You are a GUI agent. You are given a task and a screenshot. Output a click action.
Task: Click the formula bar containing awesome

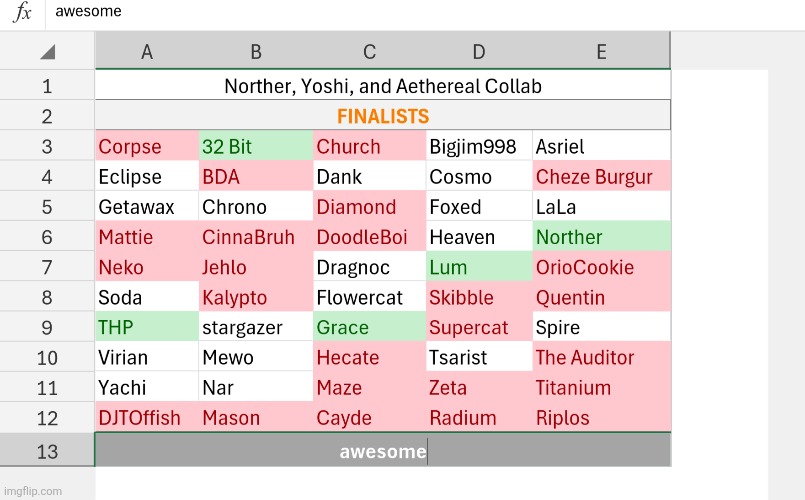click(425, 12)
